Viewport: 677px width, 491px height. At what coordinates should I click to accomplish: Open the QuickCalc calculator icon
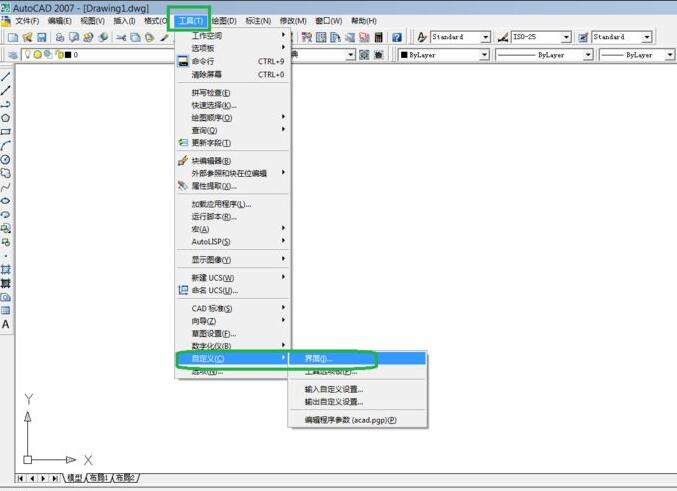(x=379, y=38)
